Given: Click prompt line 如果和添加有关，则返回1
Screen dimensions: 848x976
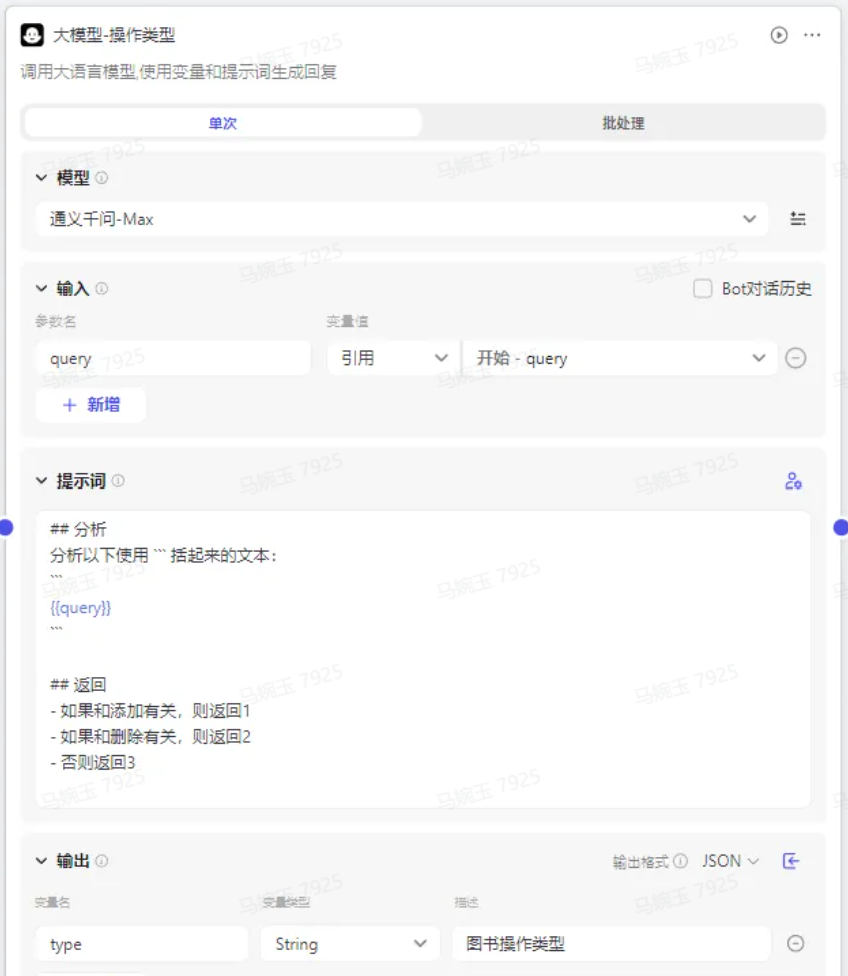Looking at the screenshot, I should pyautogui.click(x=150, y=711).
